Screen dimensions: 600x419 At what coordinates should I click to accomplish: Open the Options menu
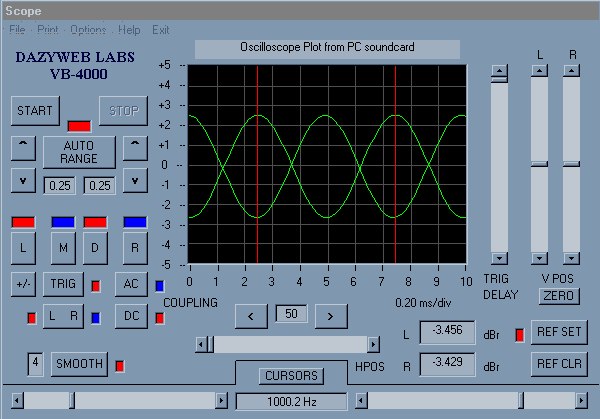[88, 30]
